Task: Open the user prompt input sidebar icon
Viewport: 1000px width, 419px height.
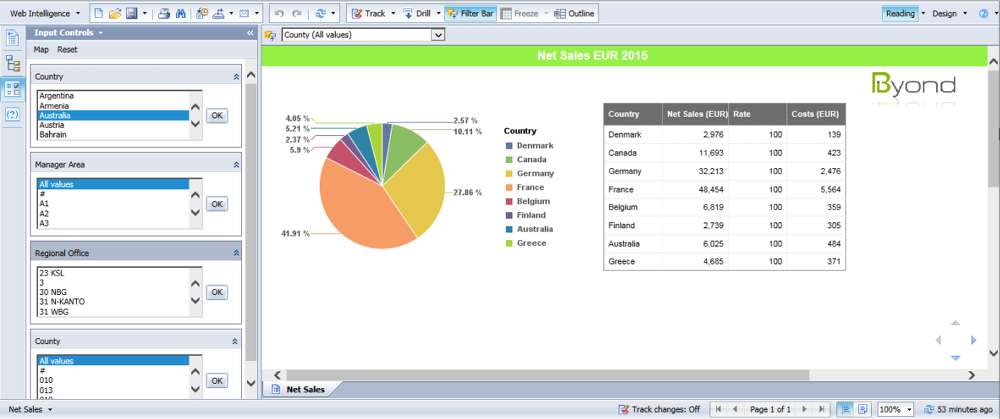Action: point(13,115)
